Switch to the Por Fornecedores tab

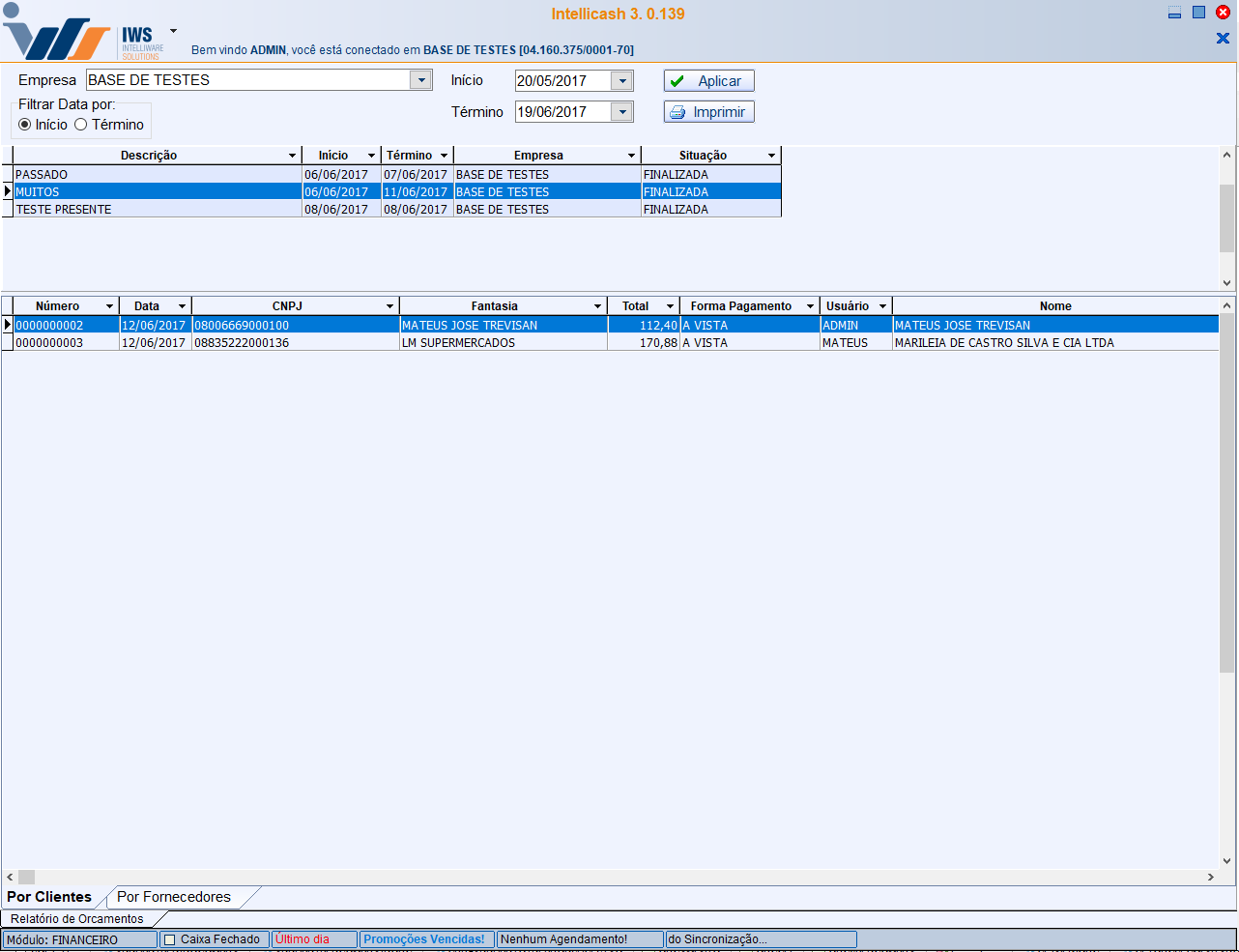174,897
